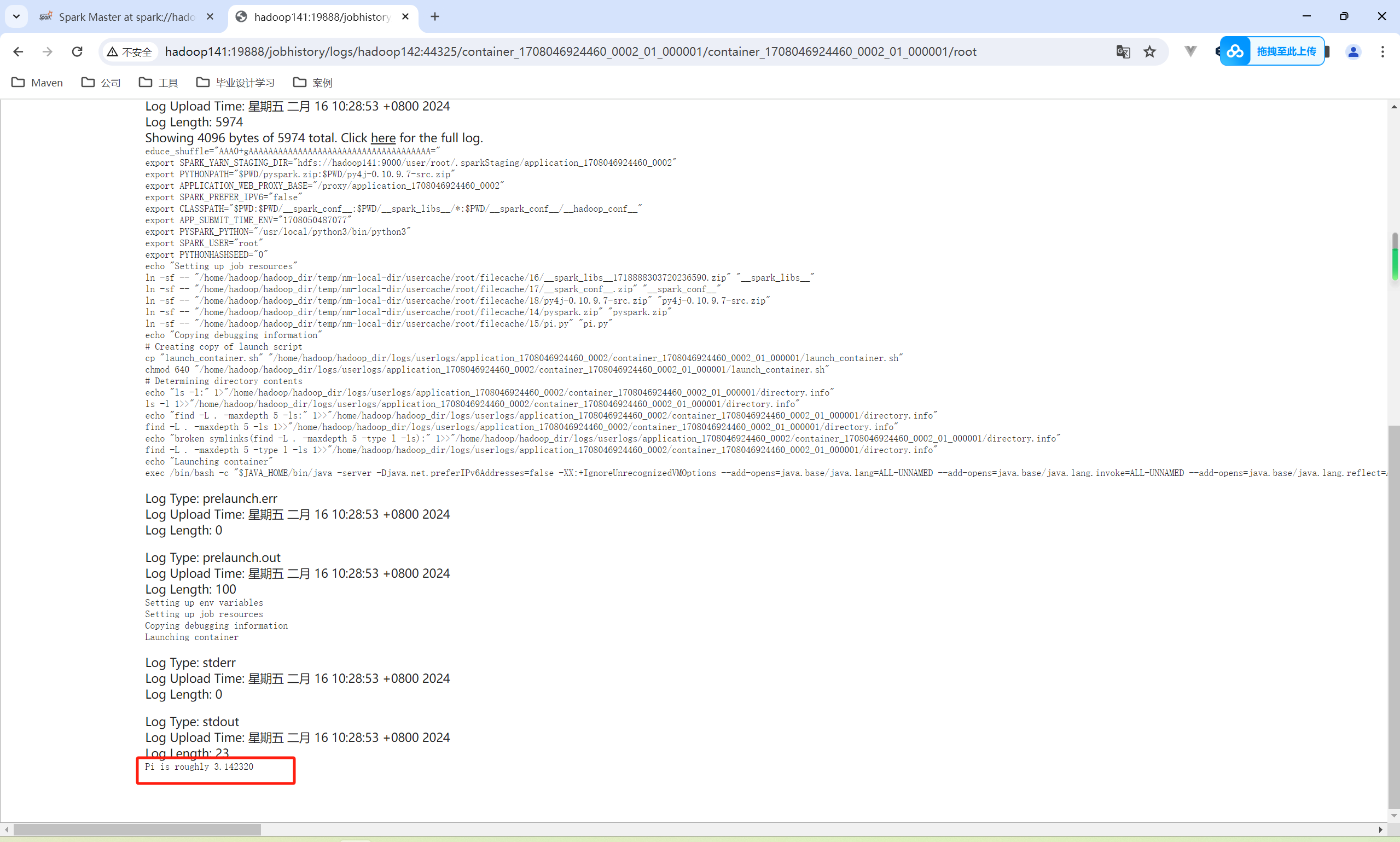Close the Spark Master tab
1400x842 pixels.
[x=210, y=16]
